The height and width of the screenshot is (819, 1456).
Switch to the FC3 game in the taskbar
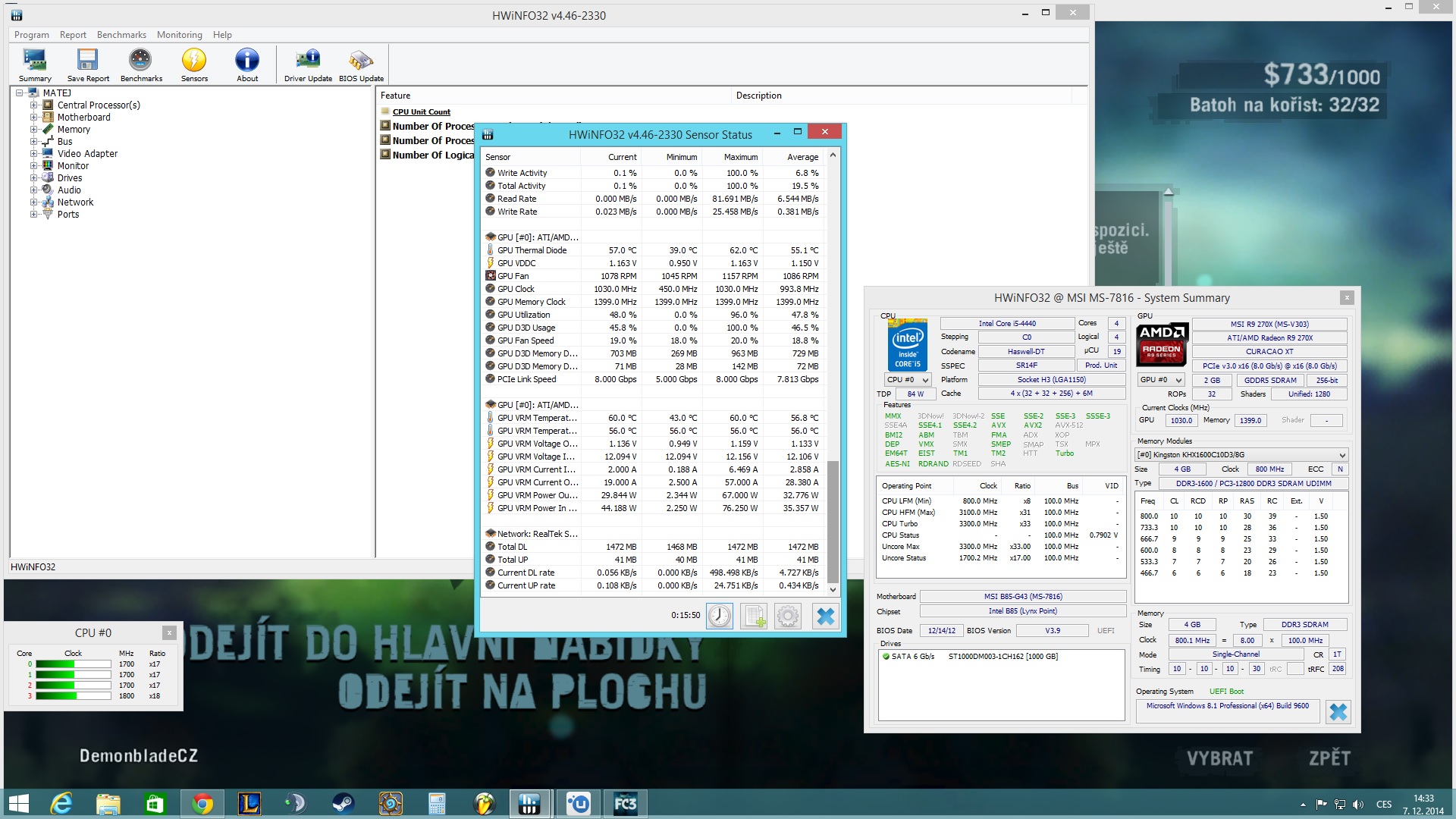click(x=626, y=804)
